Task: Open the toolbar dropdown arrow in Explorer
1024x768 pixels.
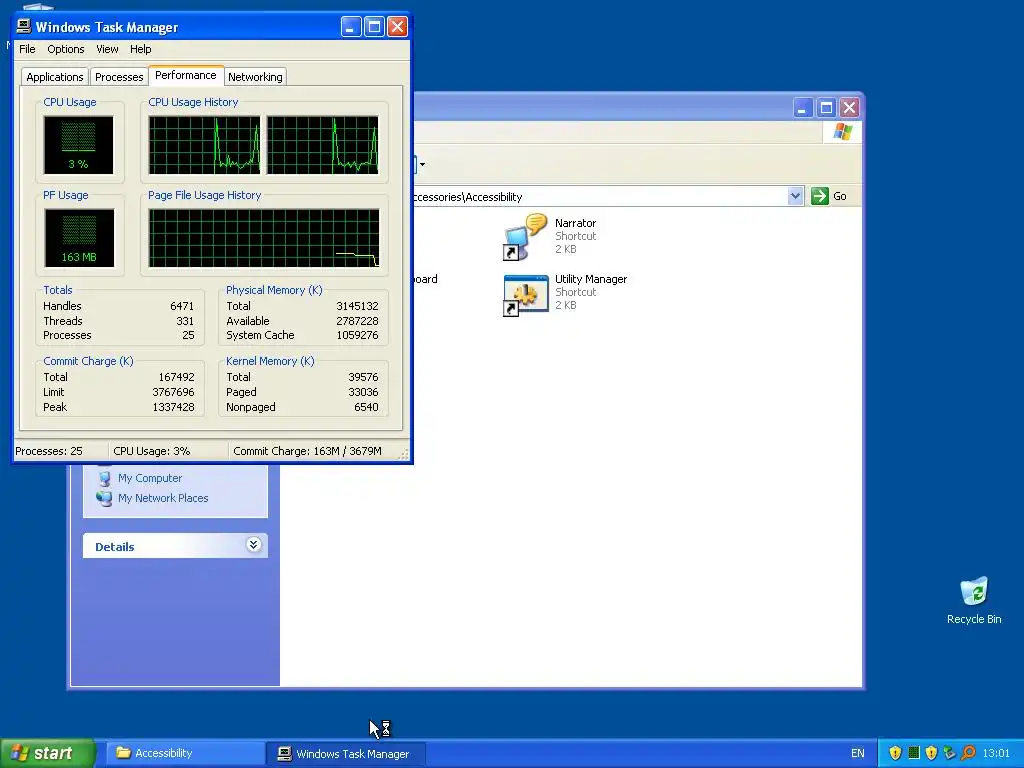Action: pos(423,164)
